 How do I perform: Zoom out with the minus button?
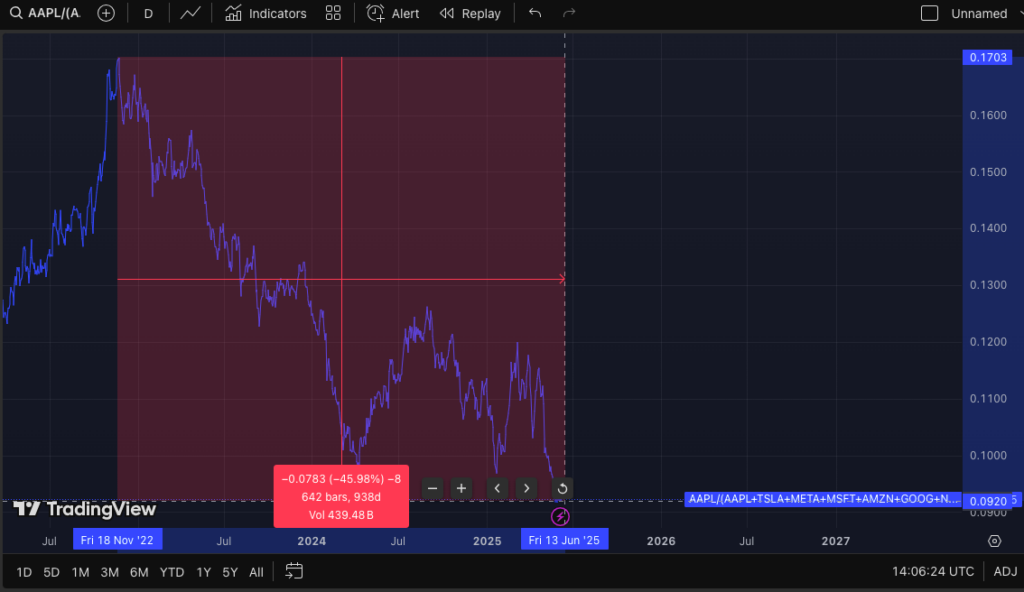[x=432, y=488]
